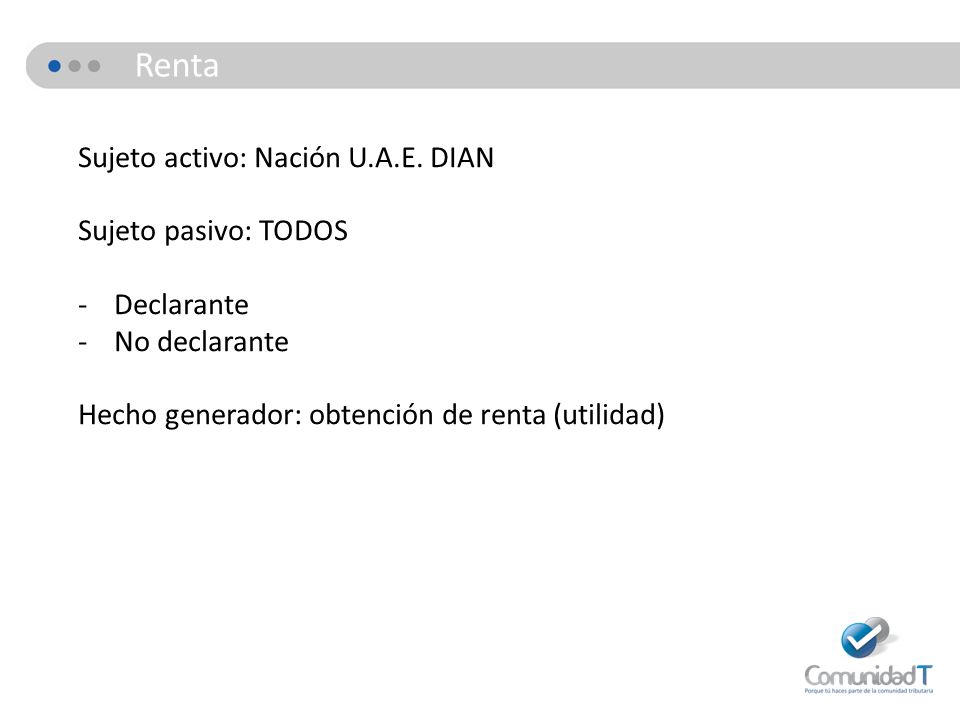Click the Declarante bullet item
Screen dimensions: 960x720
click(181, 305)
